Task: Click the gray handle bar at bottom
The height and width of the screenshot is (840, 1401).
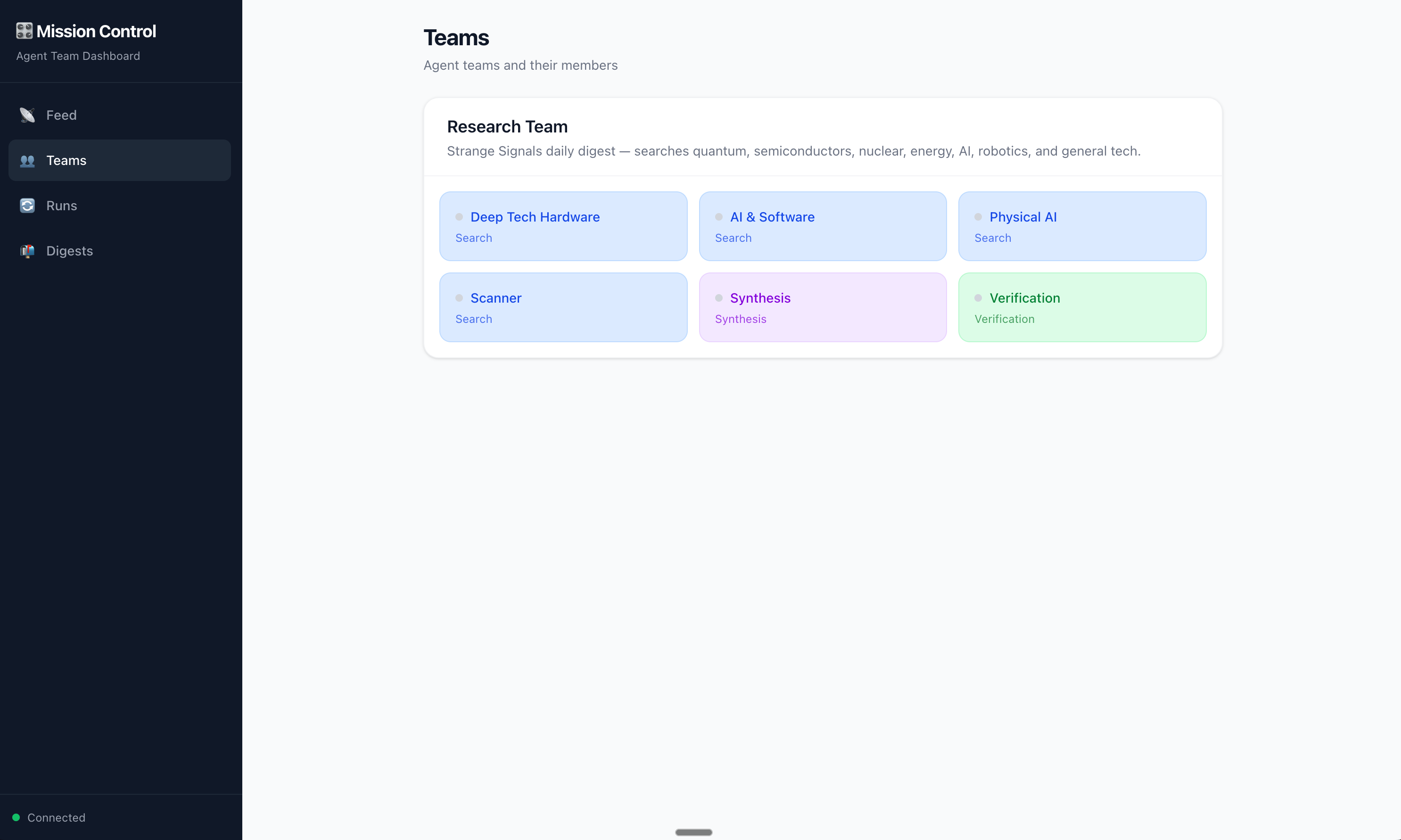Action: (693, 832)
